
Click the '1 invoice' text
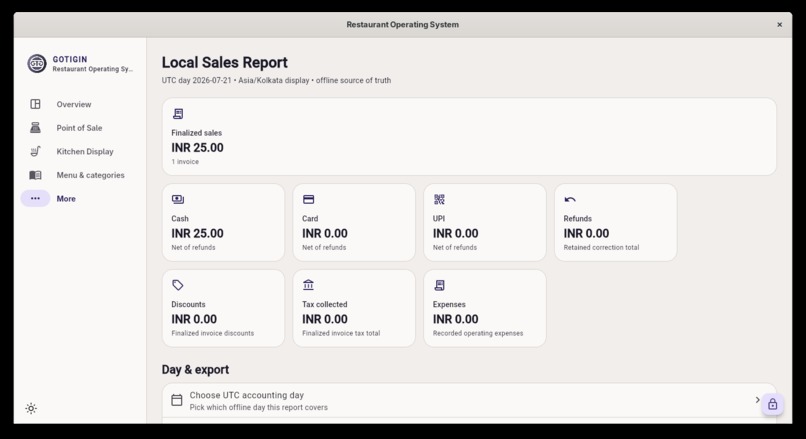click(x=185, y=162)
